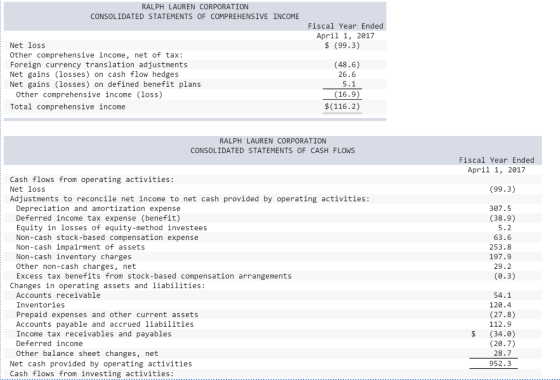Screen dimensions: 560x380
Task: Click the (27.8) prepaid expenses value
Action: click(x=502, y=315)
